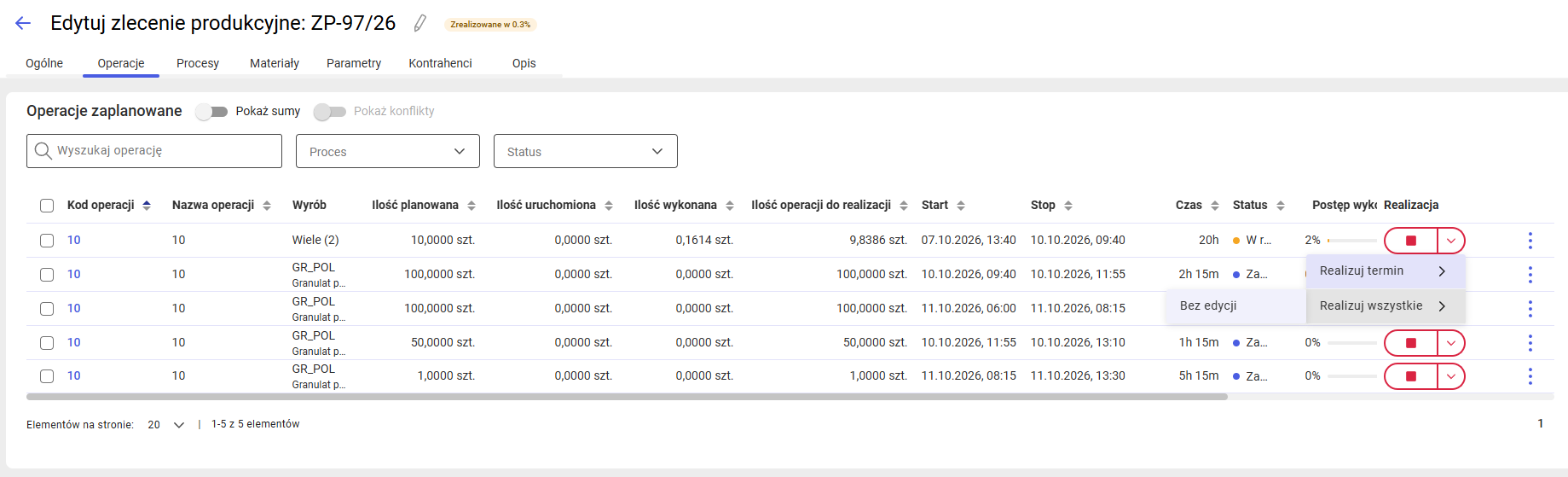
Task: Open the Realizuj termin submenu
Action: click(1386, 271)
